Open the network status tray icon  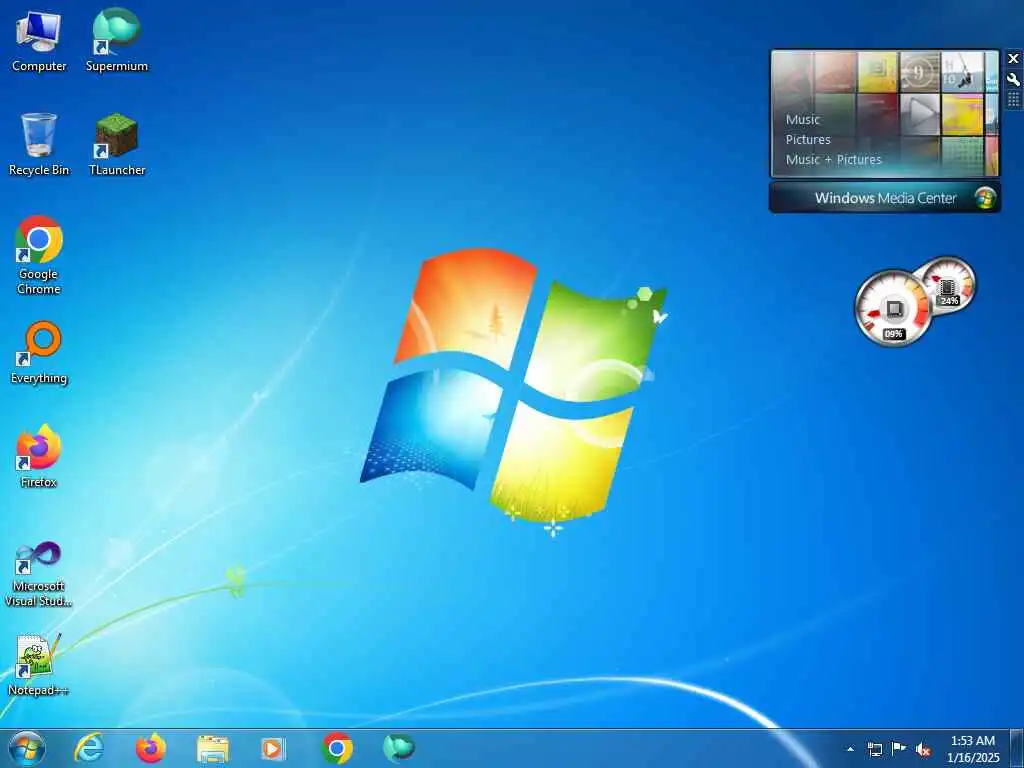874,749
